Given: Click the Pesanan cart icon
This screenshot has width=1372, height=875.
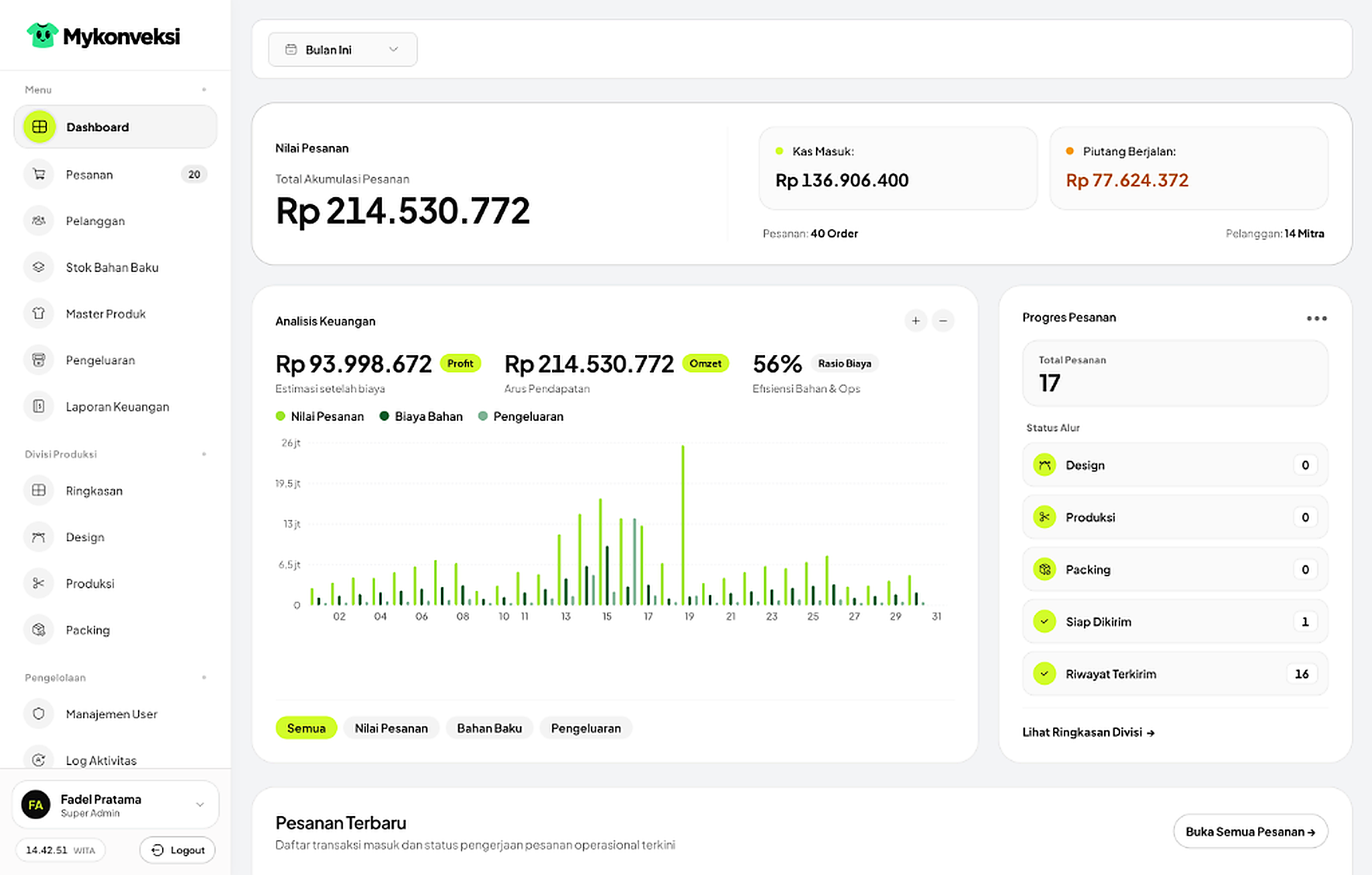Looking at the screenshot, I should [39, 174].
